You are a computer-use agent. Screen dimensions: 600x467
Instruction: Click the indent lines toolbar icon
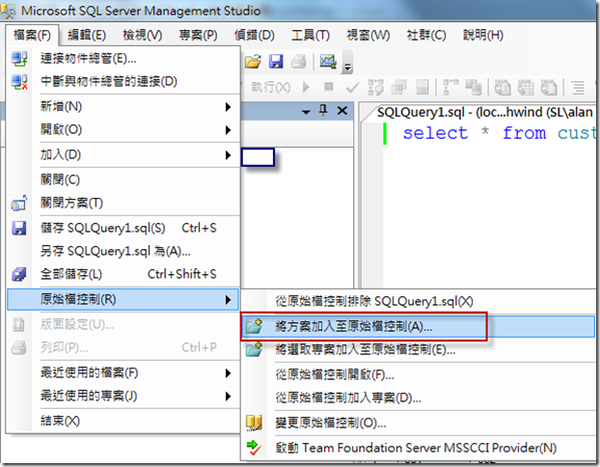578,87
